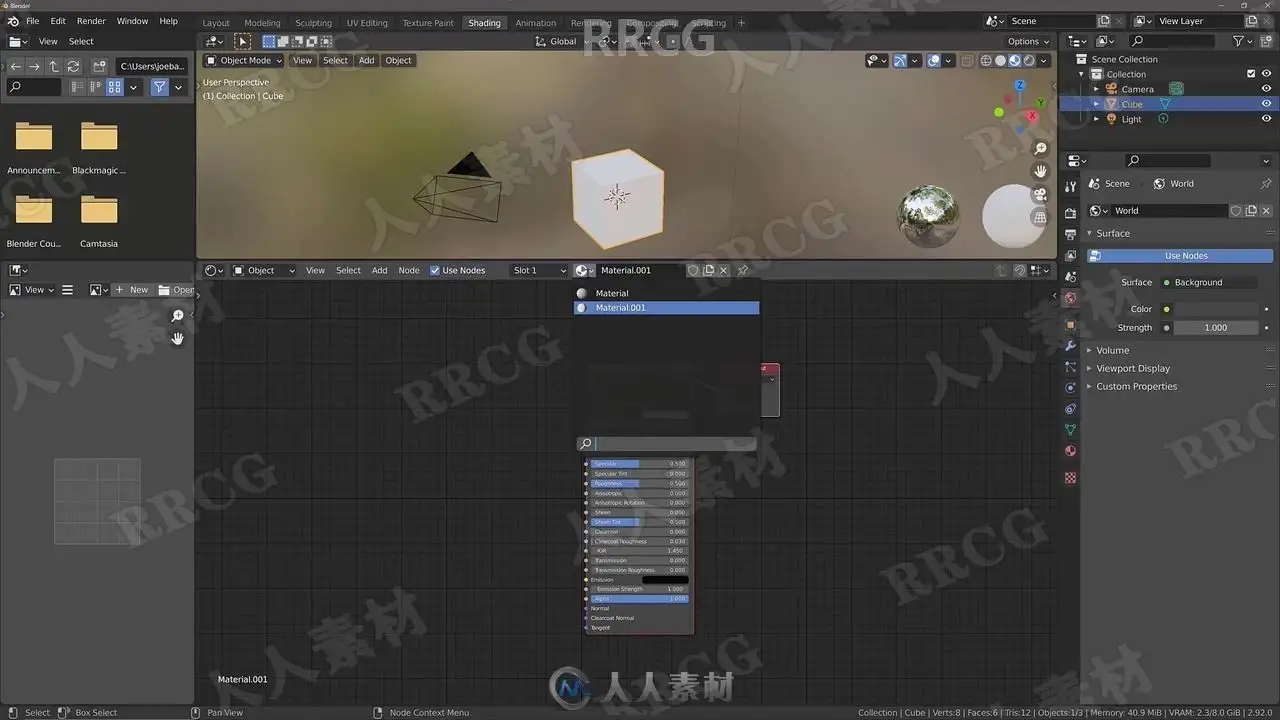Click New image button in image editor

click(131, 290)
